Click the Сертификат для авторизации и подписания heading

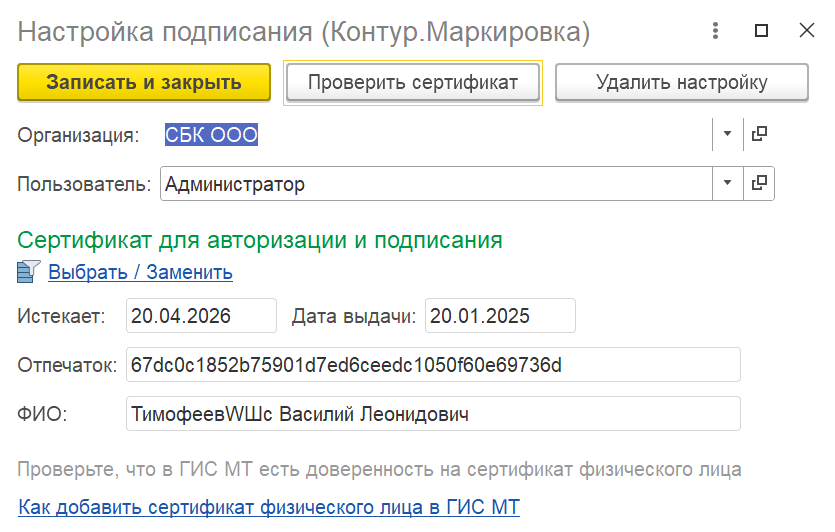tap(260, 240)
